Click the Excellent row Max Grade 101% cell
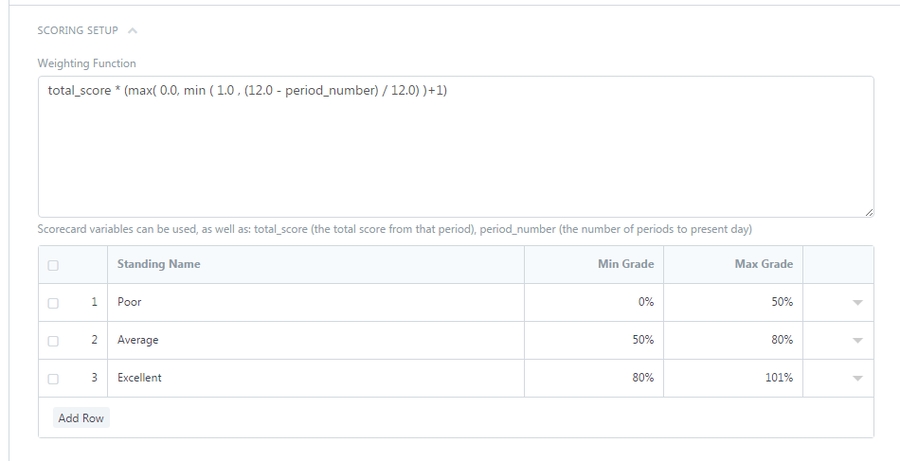This screenshot has width=900, height=461. [x=733, y=378]
